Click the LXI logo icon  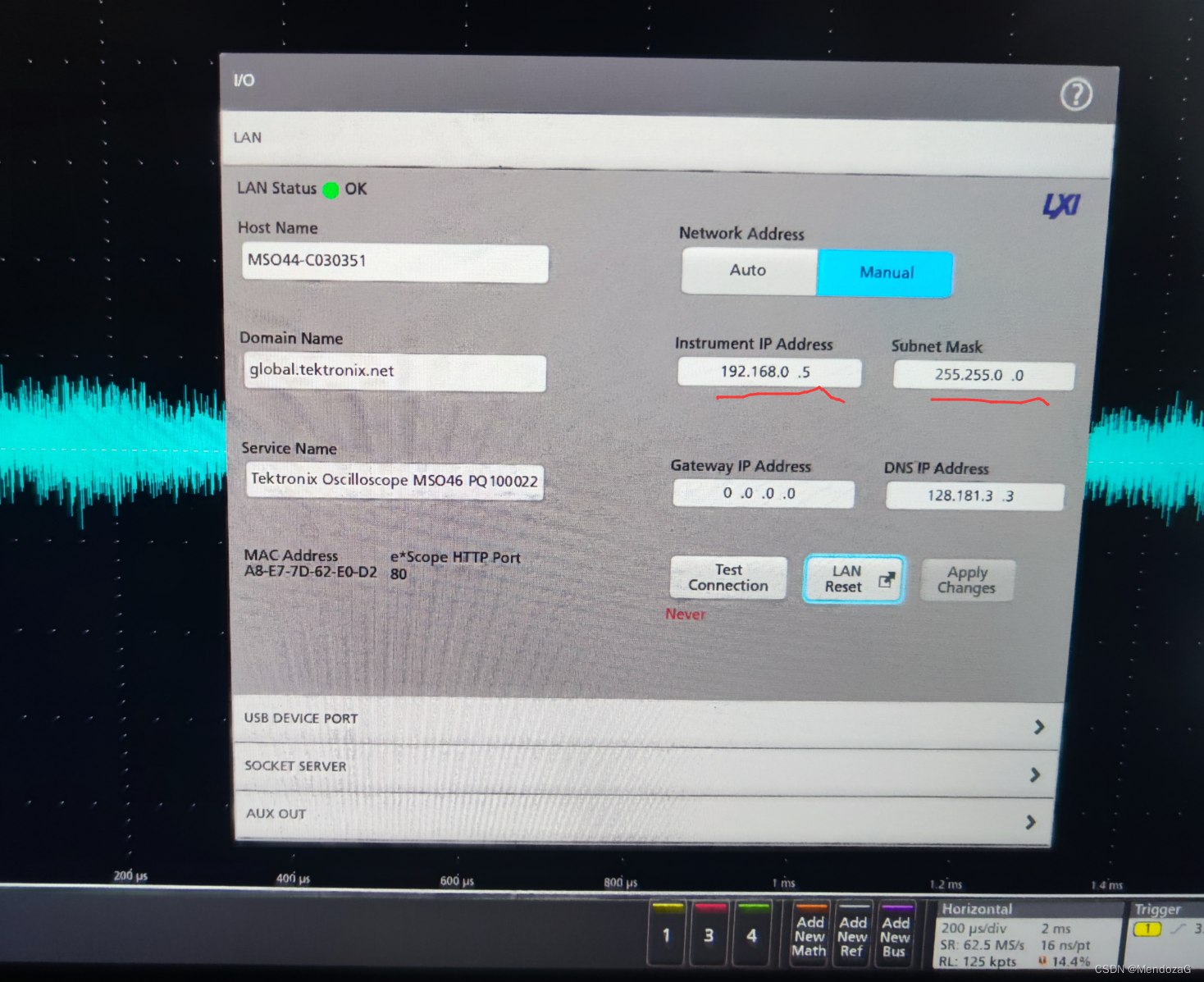[1061, 205]
